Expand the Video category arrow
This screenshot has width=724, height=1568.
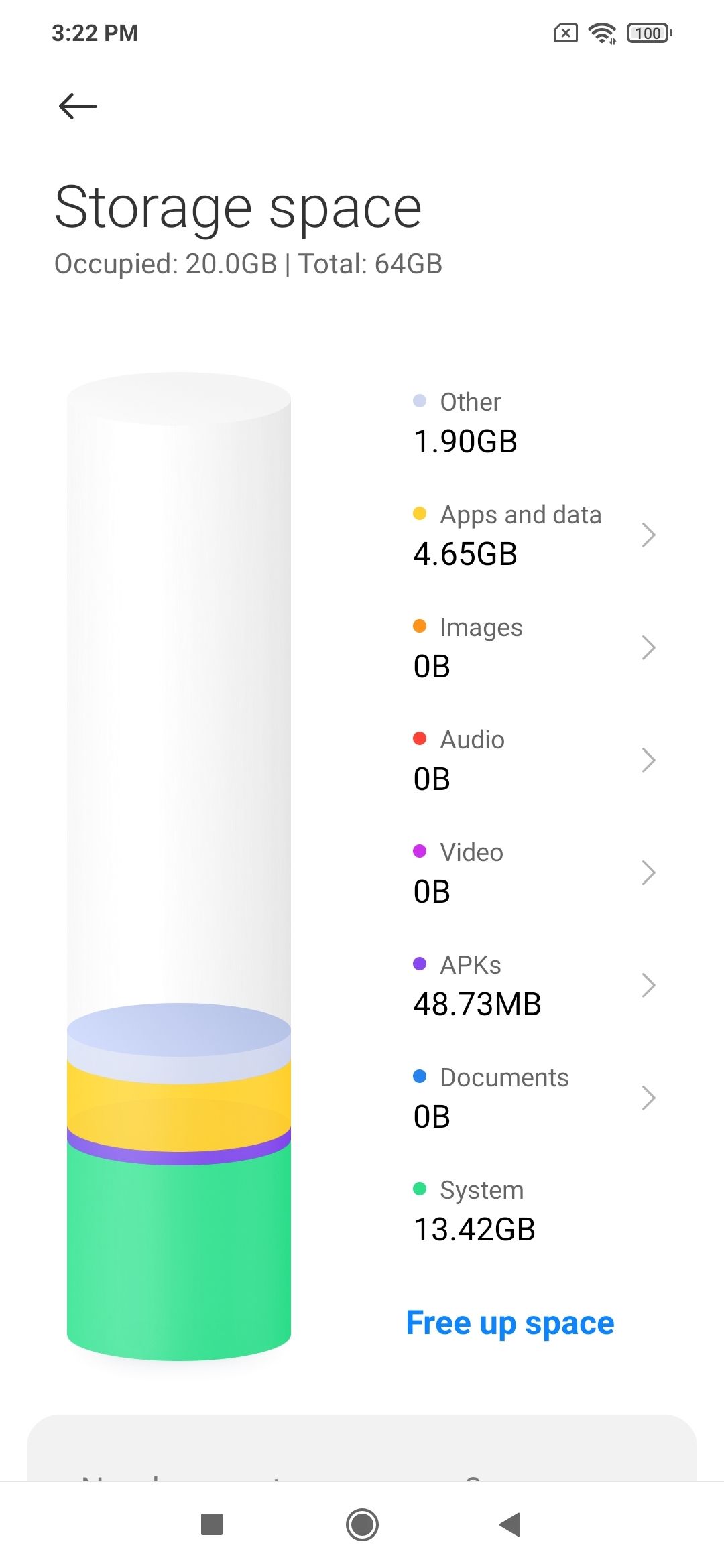(x=648, y=872)
